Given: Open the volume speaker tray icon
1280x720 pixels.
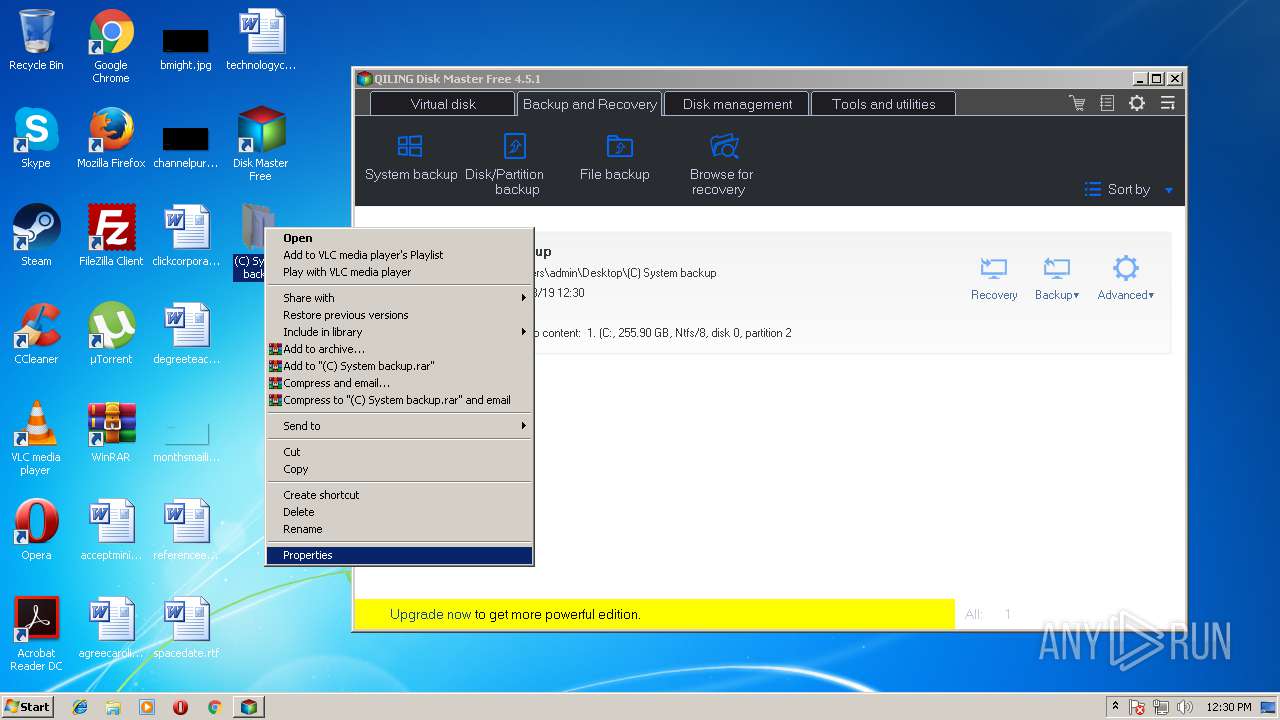Looking at the screenshot, I should 1185,707.
